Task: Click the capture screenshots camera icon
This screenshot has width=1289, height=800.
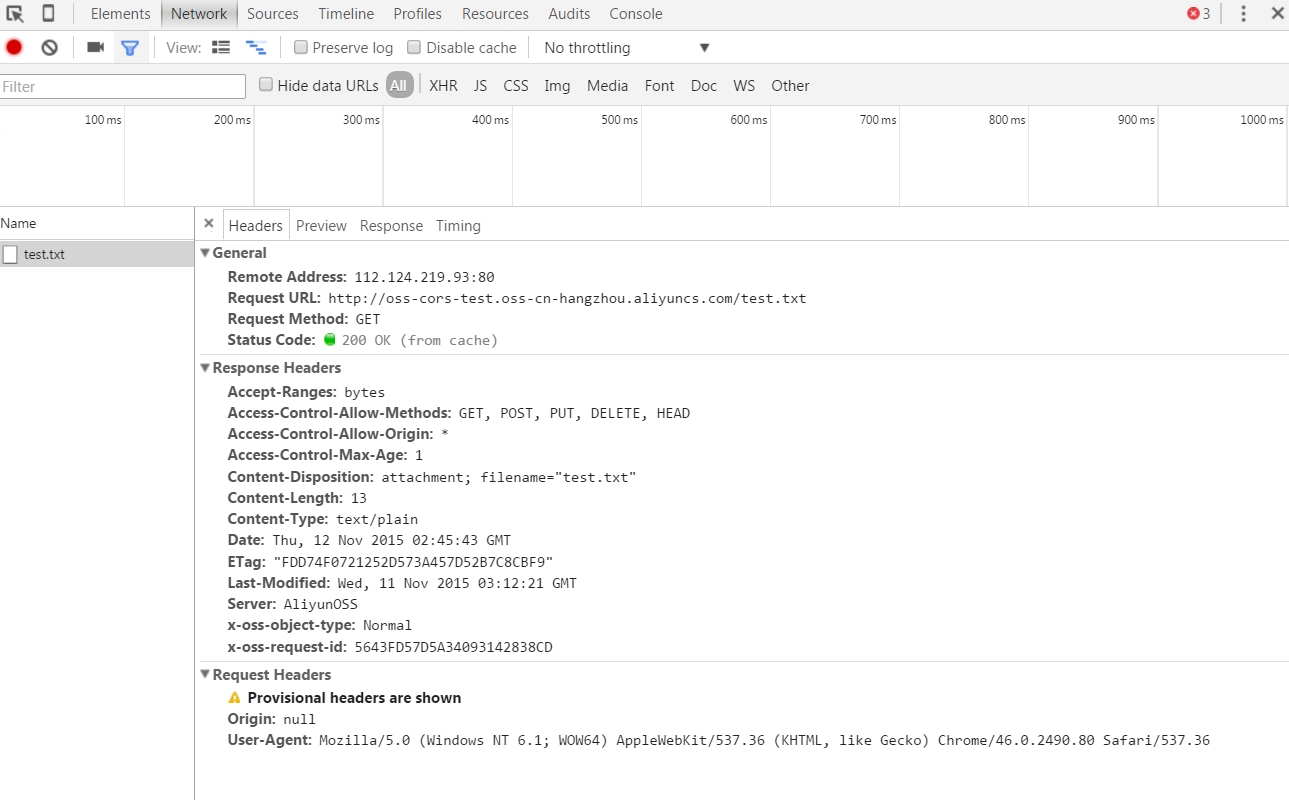Action: point(95,47)
